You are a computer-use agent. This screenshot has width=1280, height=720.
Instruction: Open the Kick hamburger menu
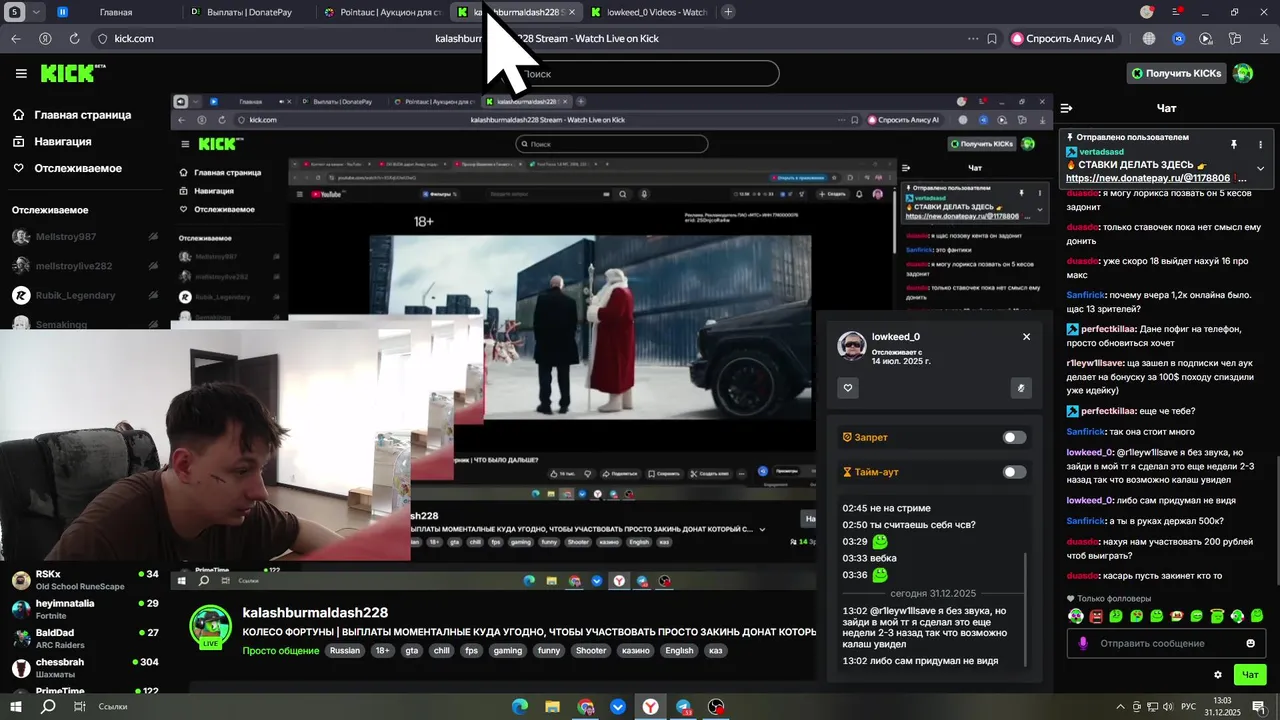point(21,73)
